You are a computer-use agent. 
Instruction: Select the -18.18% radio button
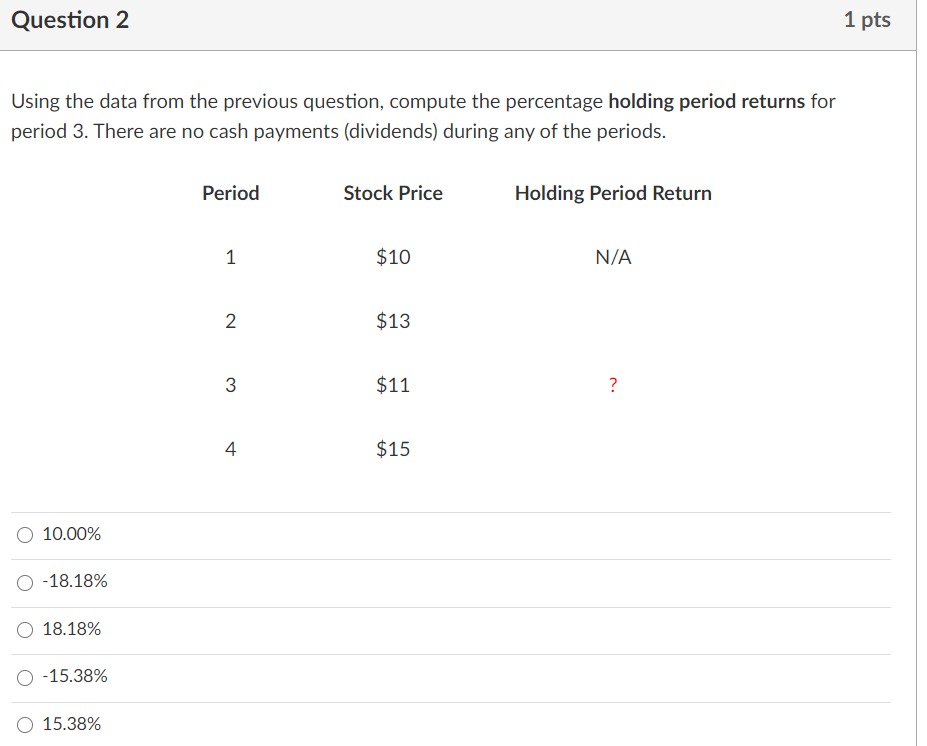22,581
